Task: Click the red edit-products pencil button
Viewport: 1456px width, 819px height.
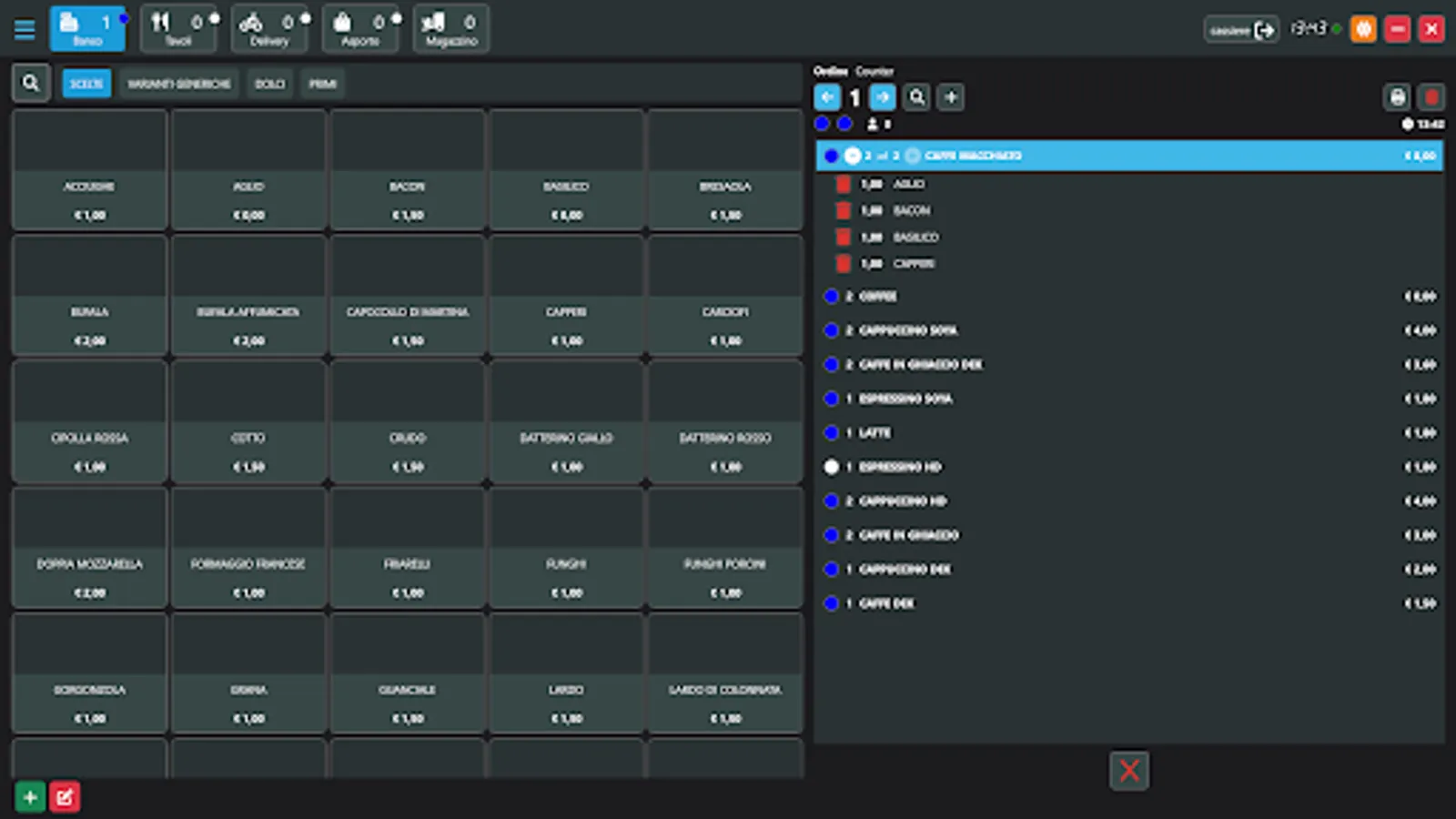Action: 65,797
